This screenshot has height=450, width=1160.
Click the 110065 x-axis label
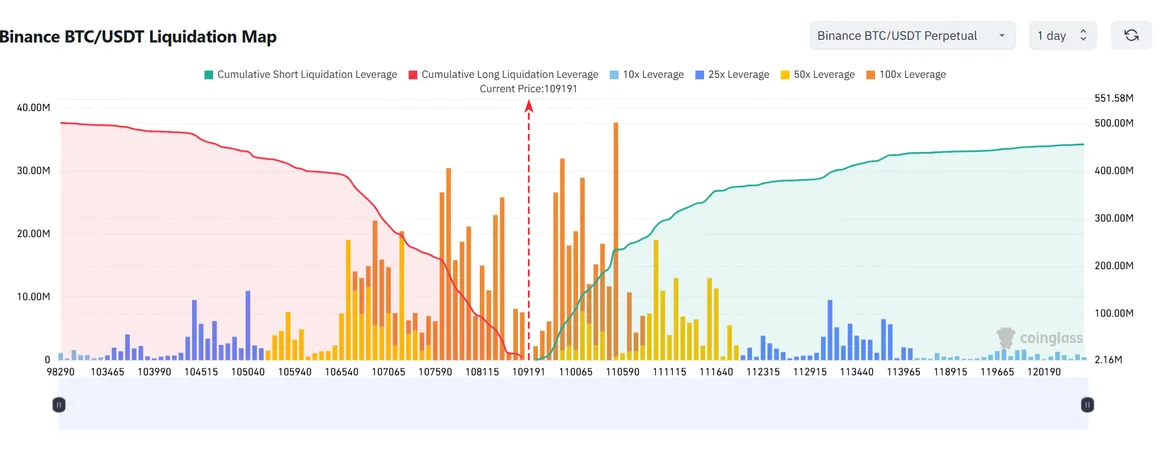[576, 372]
